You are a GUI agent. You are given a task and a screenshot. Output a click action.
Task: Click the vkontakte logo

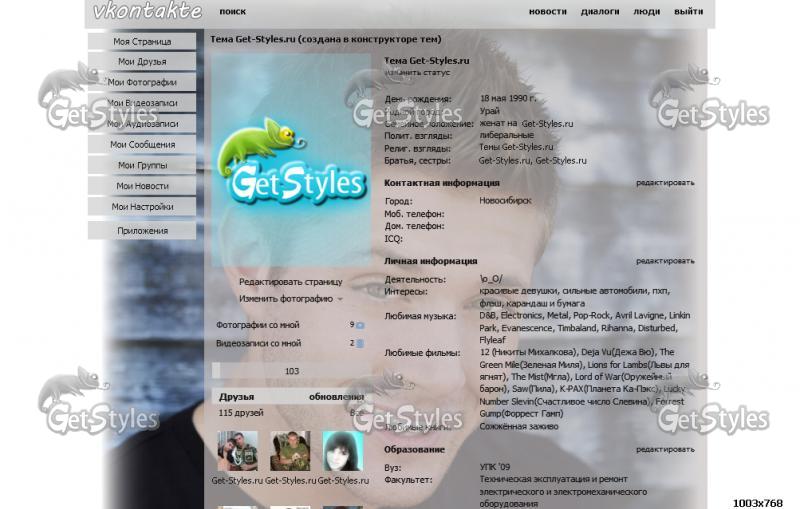[147, 11]
